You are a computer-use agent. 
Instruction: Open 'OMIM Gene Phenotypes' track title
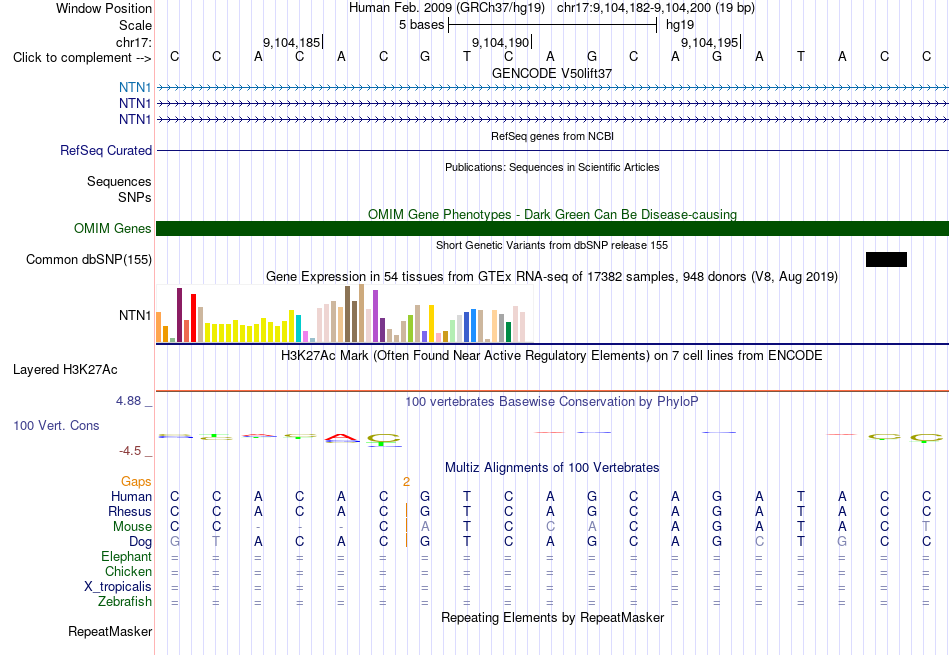click(x=553, y=214)
